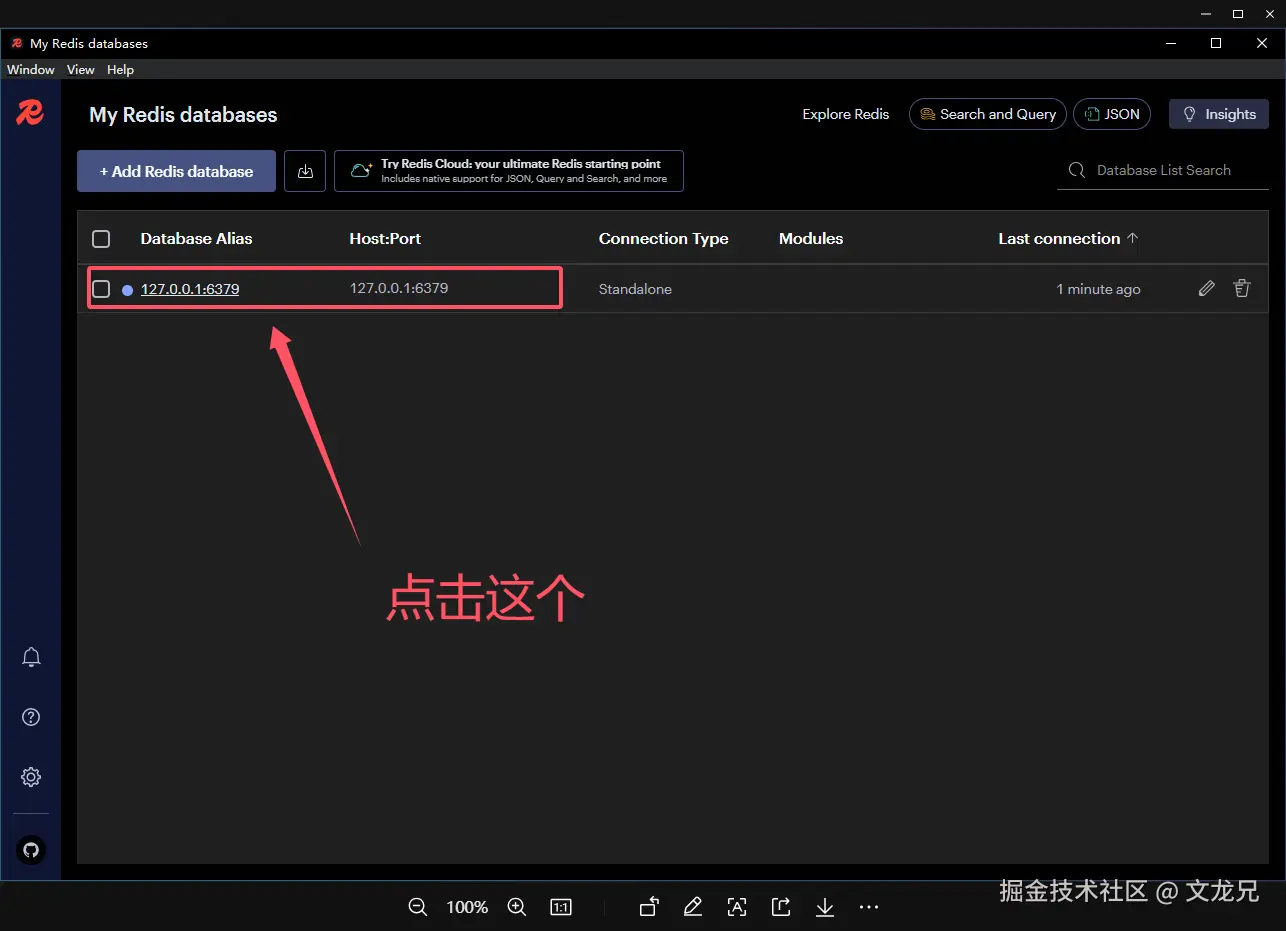
Task: Edit the 127.0.0.1:6379 database with pencil icon
Action: (1207, 288)
